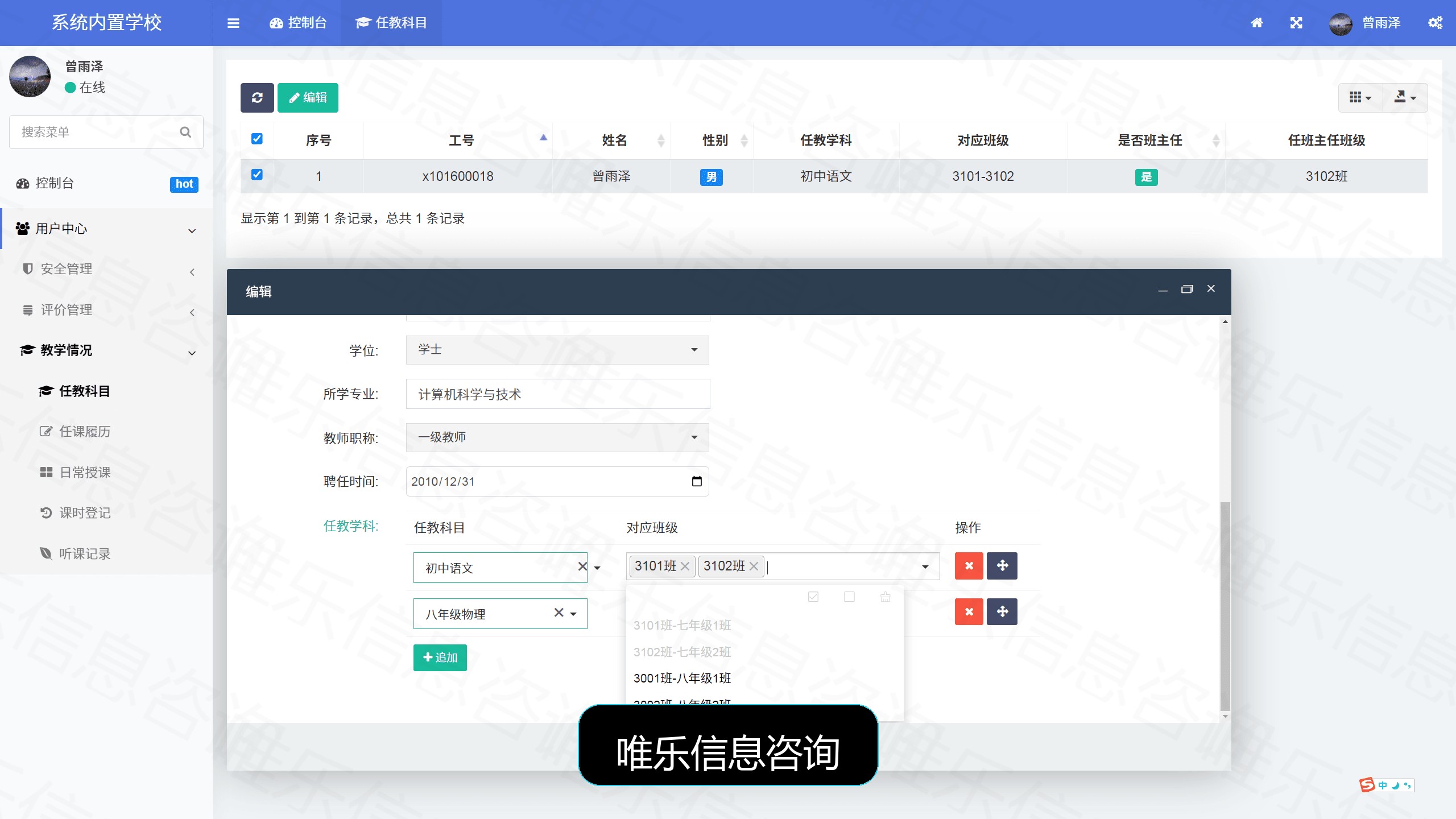The width and height of the screenshot is (1456, 819).
Task: Click the search icon in menu search
Action: 185,132
